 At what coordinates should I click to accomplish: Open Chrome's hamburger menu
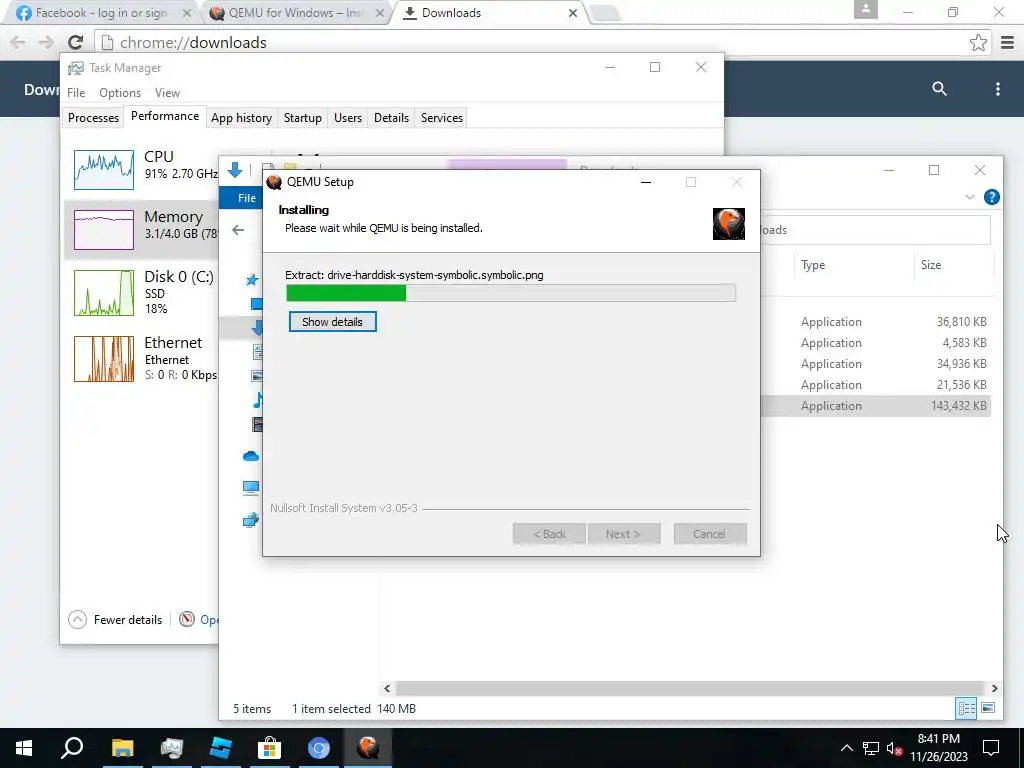[1007, 42]
